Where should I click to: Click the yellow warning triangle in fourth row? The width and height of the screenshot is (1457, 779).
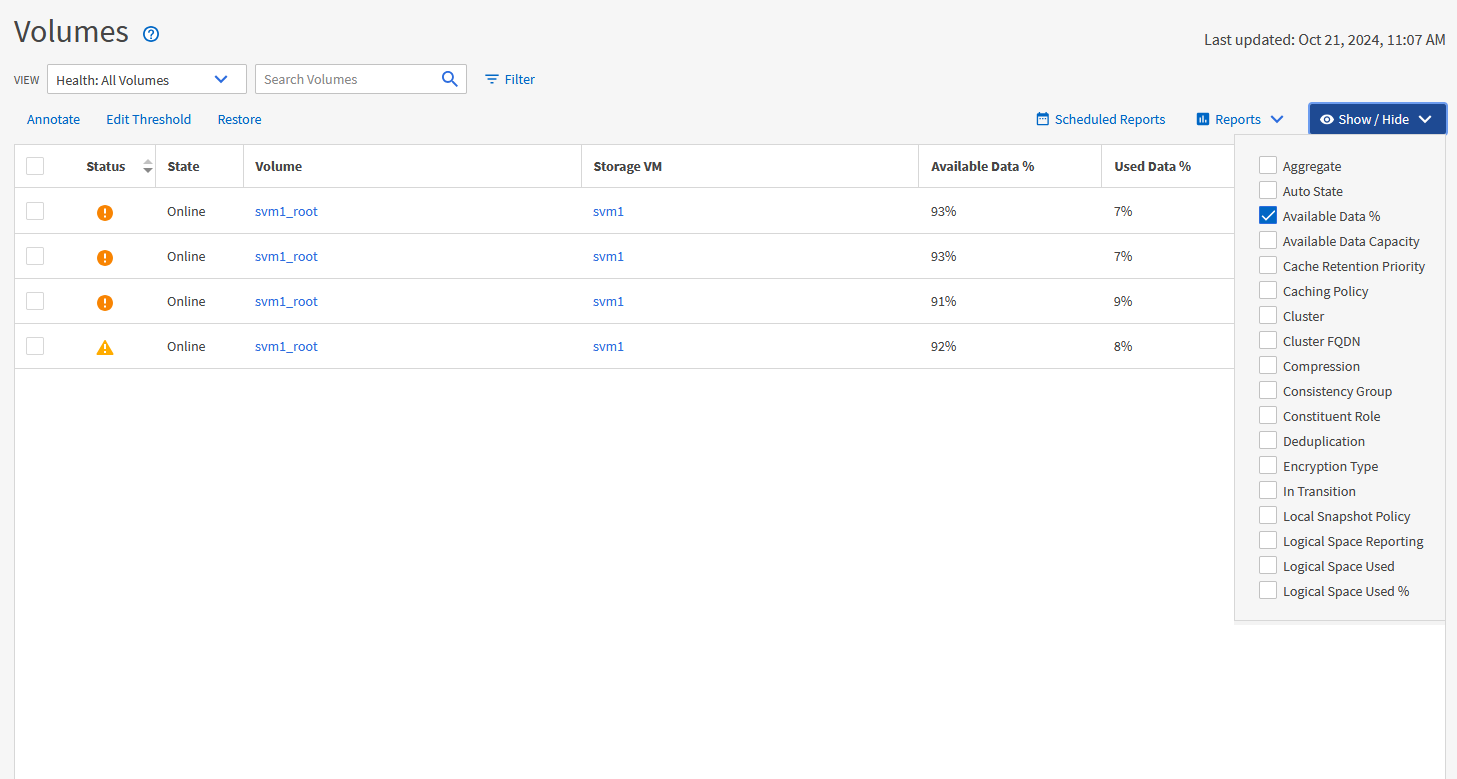tap(105, 346)
